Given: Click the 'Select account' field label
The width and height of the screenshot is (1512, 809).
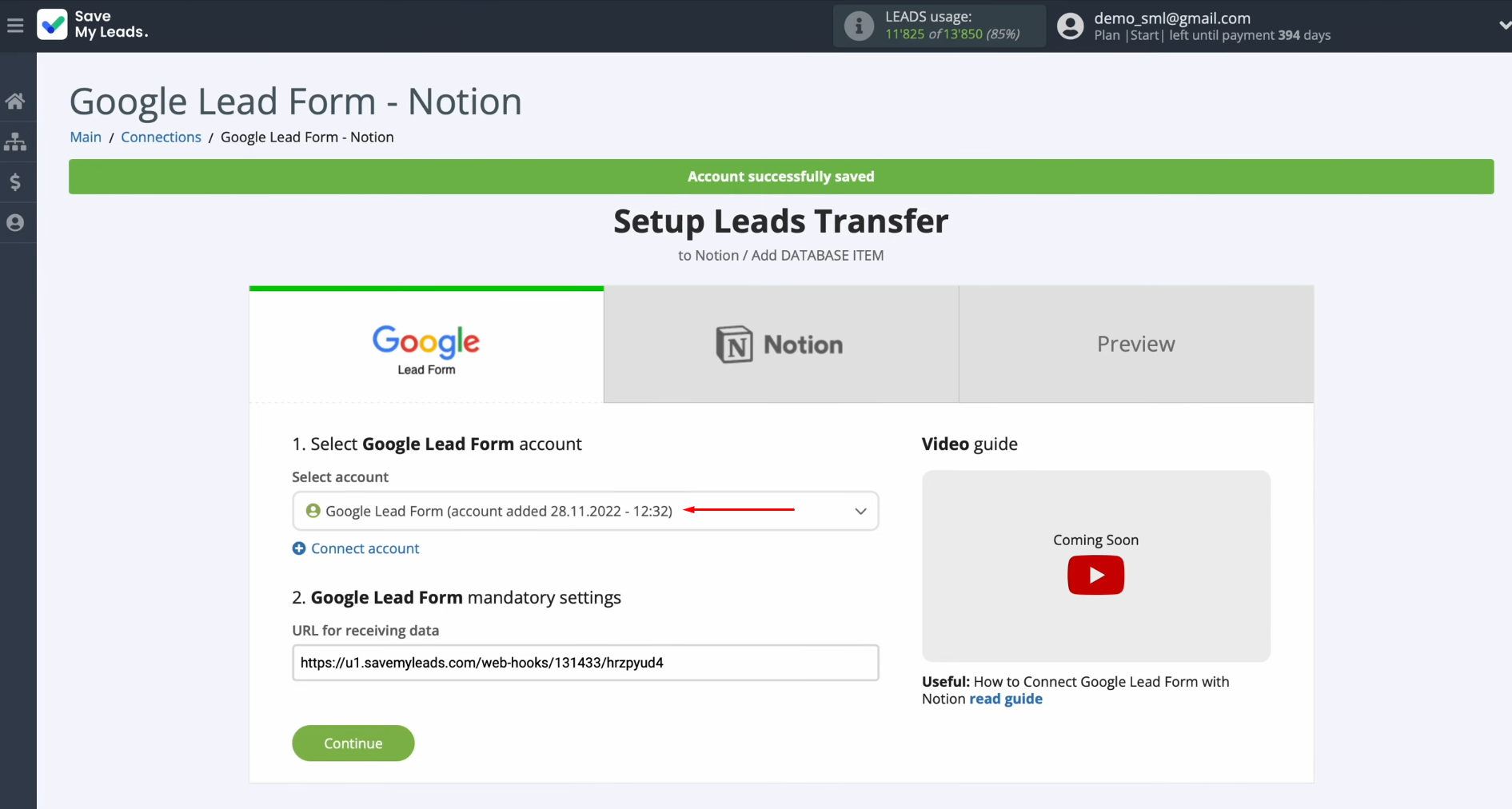Looking at the screenshot, I should click(340, 476).
